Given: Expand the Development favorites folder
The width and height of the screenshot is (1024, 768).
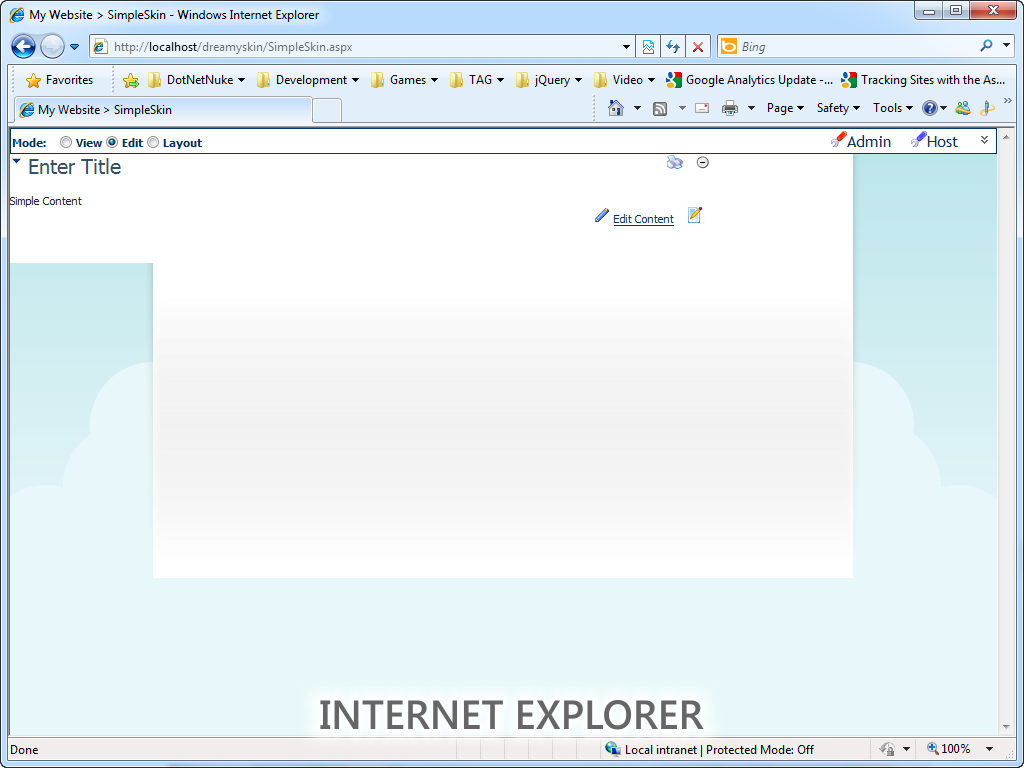Looking at the screenshot, I should pyautogui.click(x=308, y=80).
